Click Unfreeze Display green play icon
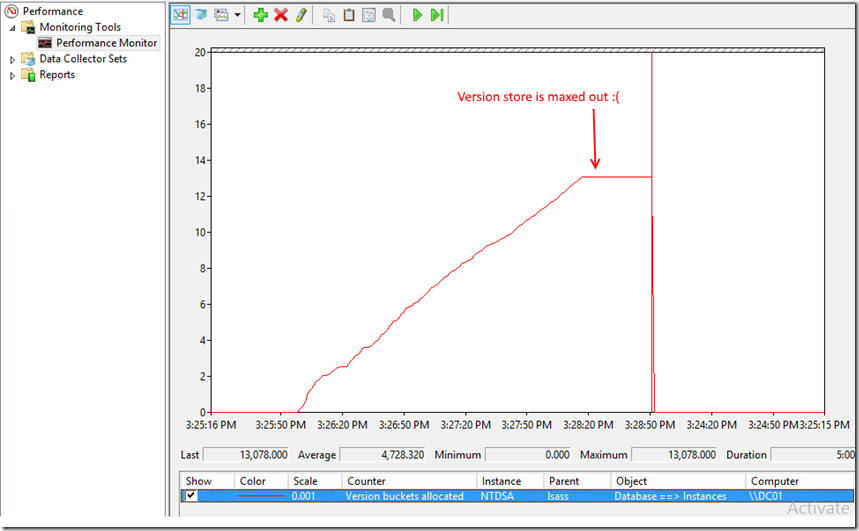This screenshot has height=531, width=859. (x=417, y=15)
